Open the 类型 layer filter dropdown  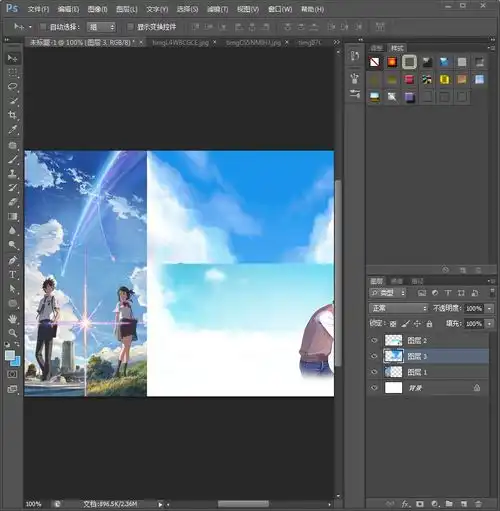click(388, 293)
